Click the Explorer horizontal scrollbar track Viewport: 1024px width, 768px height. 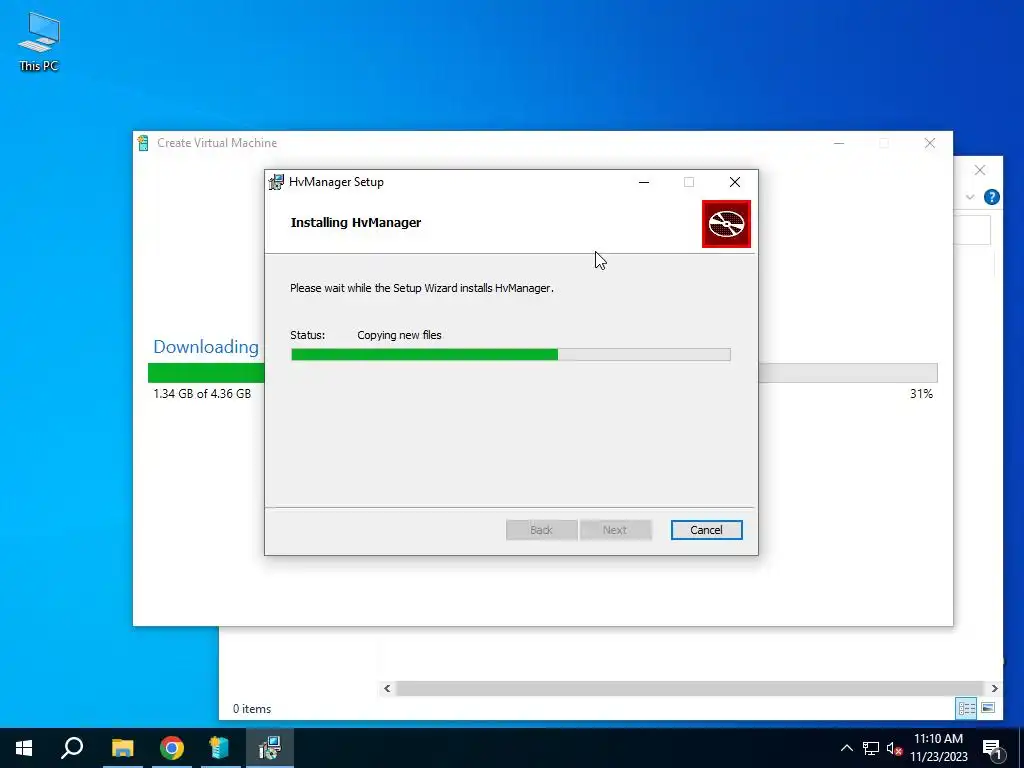(x=689, y=688)
